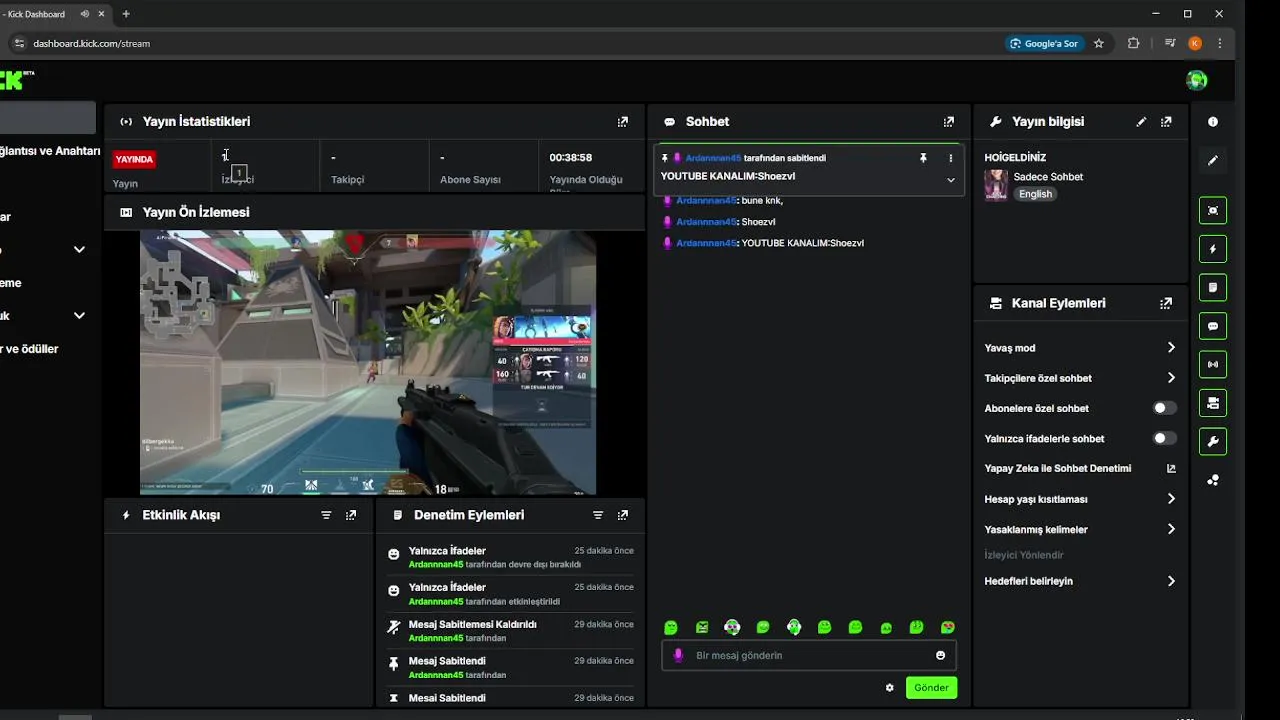Open Chrome media control icon in toolbar

[1169, 44]
